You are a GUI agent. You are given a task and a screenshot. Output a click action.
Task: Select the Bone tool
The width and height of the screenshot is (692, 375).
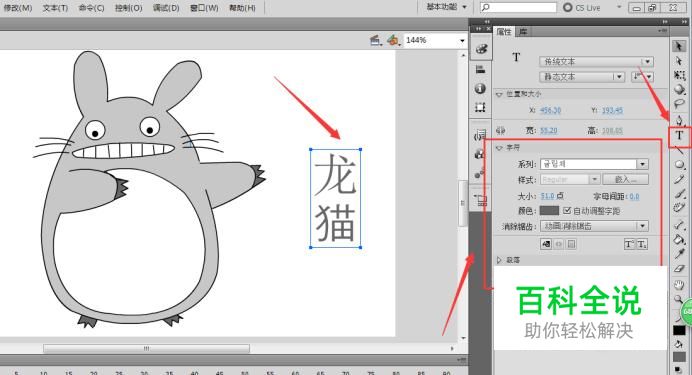point(679,225)
